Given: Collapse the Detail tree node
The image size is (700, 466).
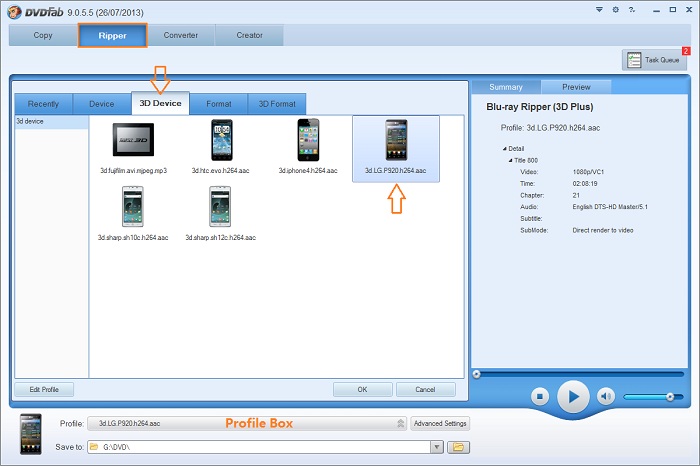Looking at the screenshot, I should 504,149.
